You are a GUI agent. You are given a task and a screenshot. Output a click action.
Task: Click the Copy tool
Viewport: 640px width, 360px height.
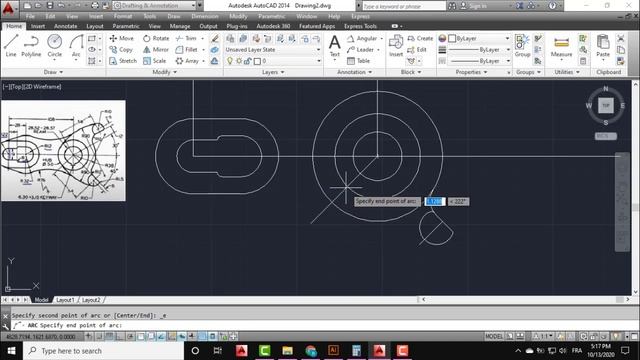pos(121,49)
